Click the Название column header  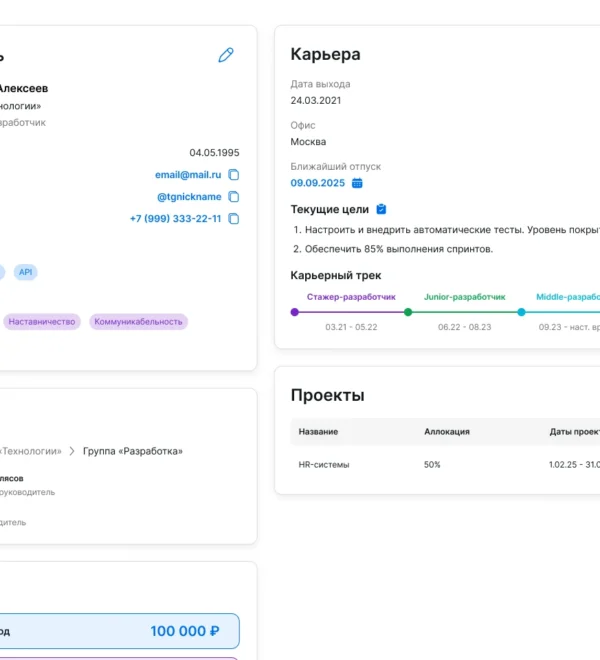point(318,431)
